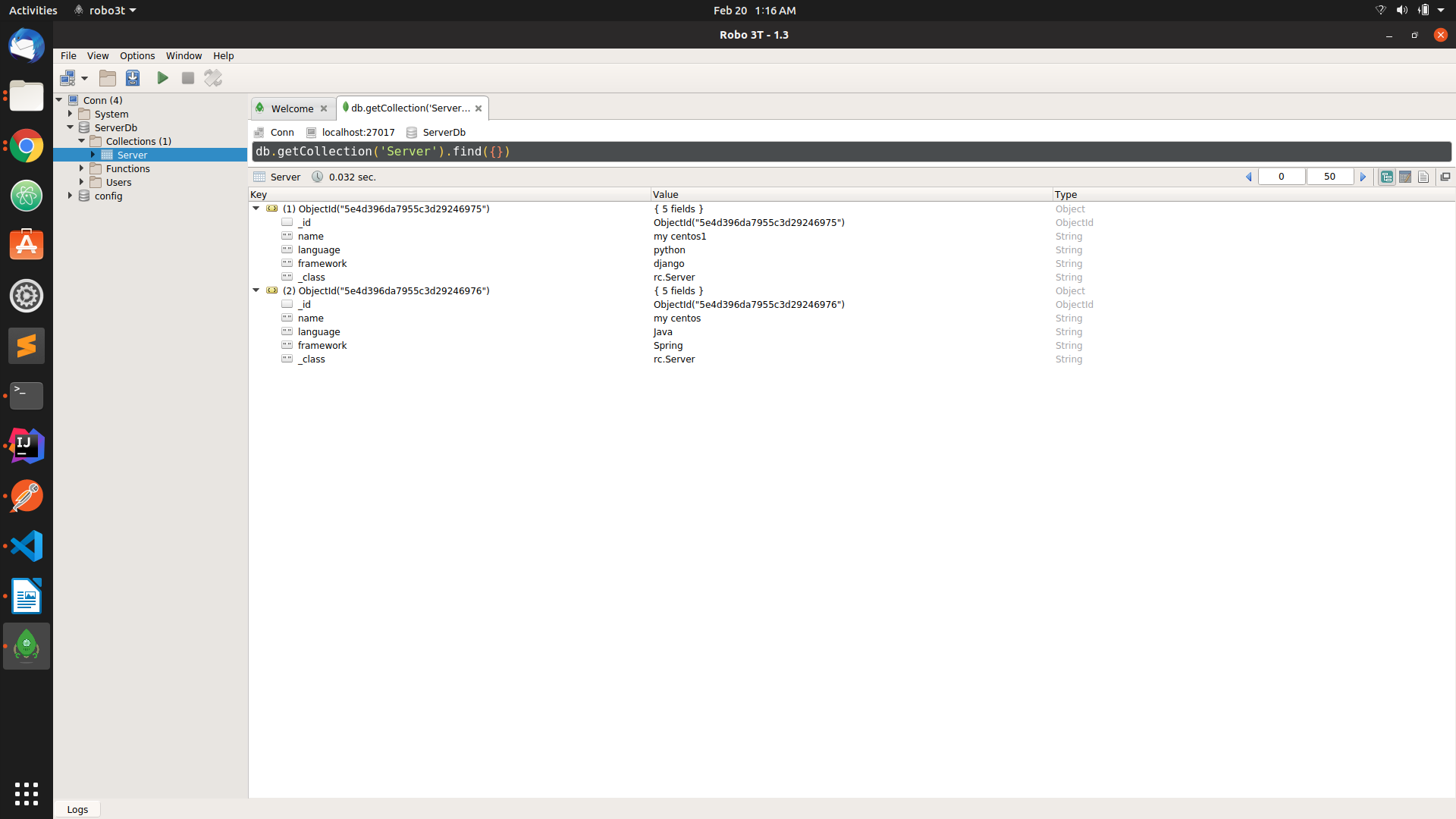Save the current script
Viewport: 1456px width, 819px height.
pyautogui.click(x=133, y=77)
